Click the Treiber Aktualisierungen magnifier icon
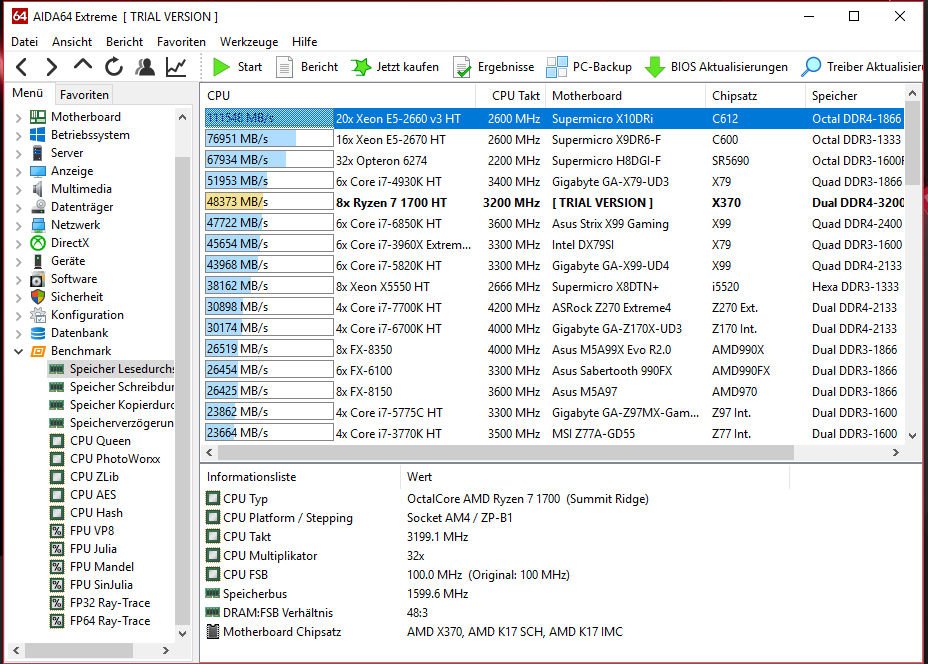This screenshot has height=664, width=928. (x=811, y=67)
